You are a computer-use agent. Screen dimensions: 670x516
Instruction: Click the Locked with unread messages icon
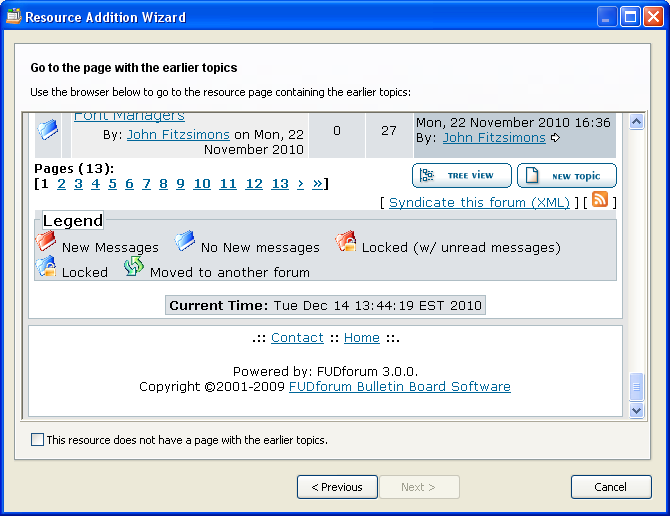tap(346, 242)
